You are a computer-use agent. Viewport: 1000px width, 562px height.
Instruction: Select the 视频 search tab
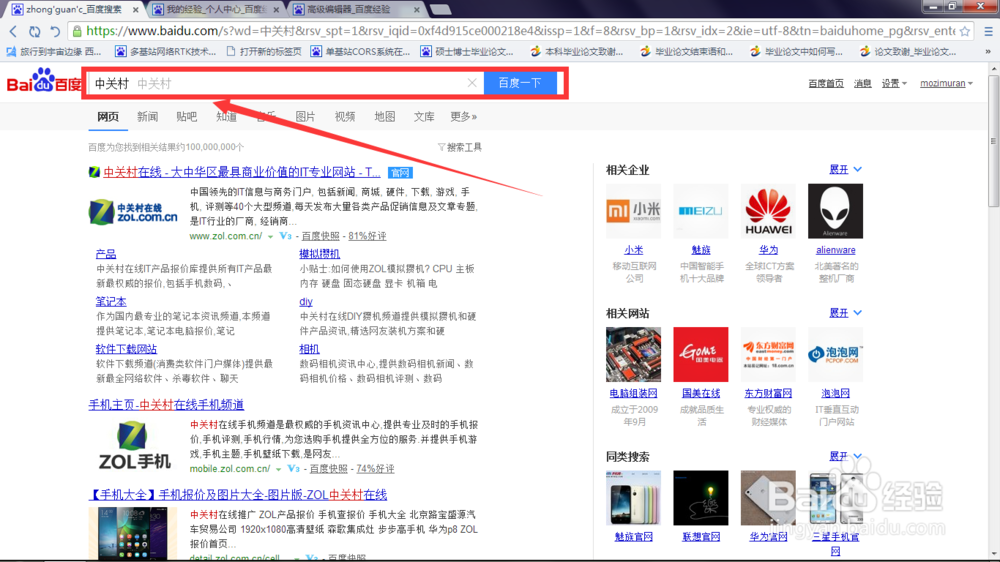pos(345,117)
